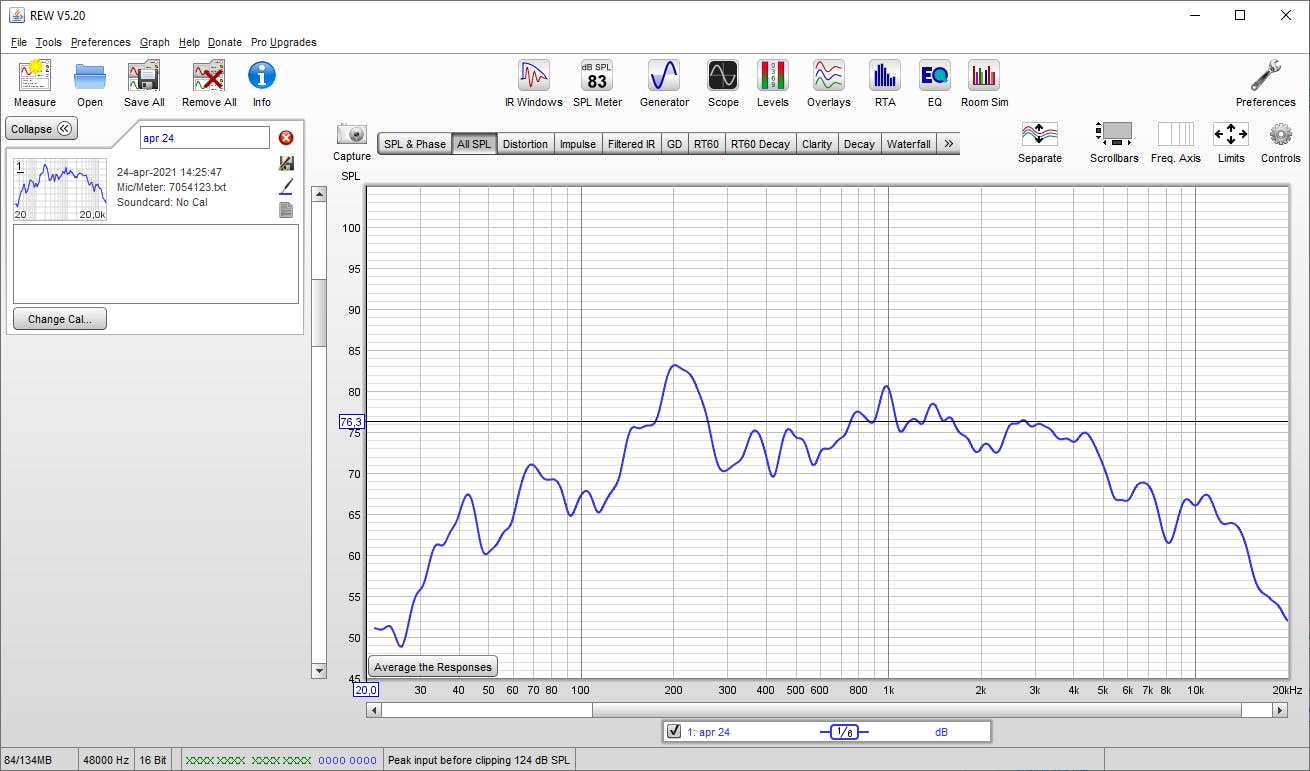This screenshot has height=771, width=1310.
Task: Click Average the Responses button
Action: coord(433,667)
